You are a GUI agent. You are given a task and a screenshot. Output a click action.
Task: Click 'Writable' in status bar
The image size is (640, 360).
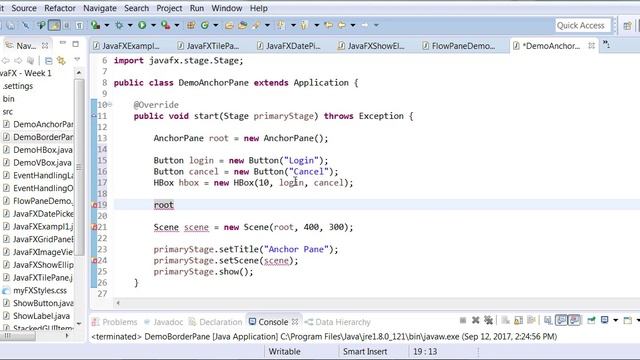pyautogui.click(x=284, y=351)
